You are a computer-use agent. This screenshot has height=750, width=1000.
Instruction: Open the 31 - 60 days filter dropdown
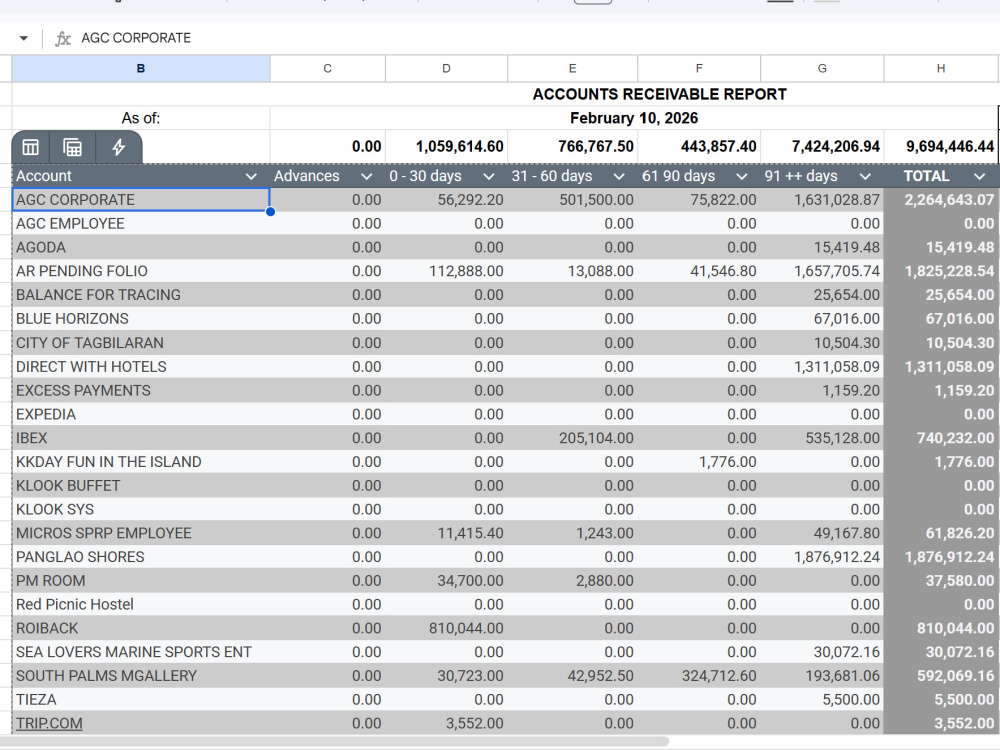(618, 177)
